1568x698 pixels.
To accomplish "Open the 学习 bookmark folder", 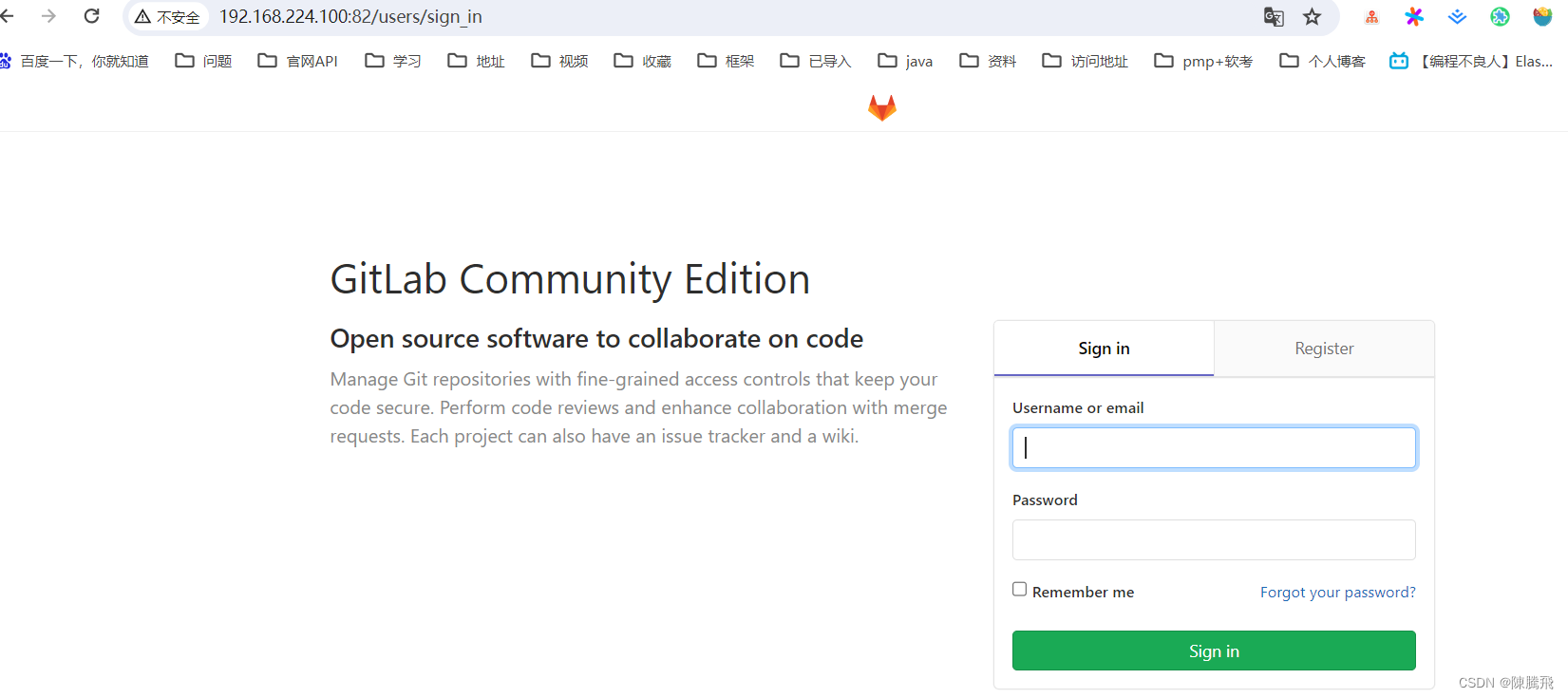I will point(393,61).
